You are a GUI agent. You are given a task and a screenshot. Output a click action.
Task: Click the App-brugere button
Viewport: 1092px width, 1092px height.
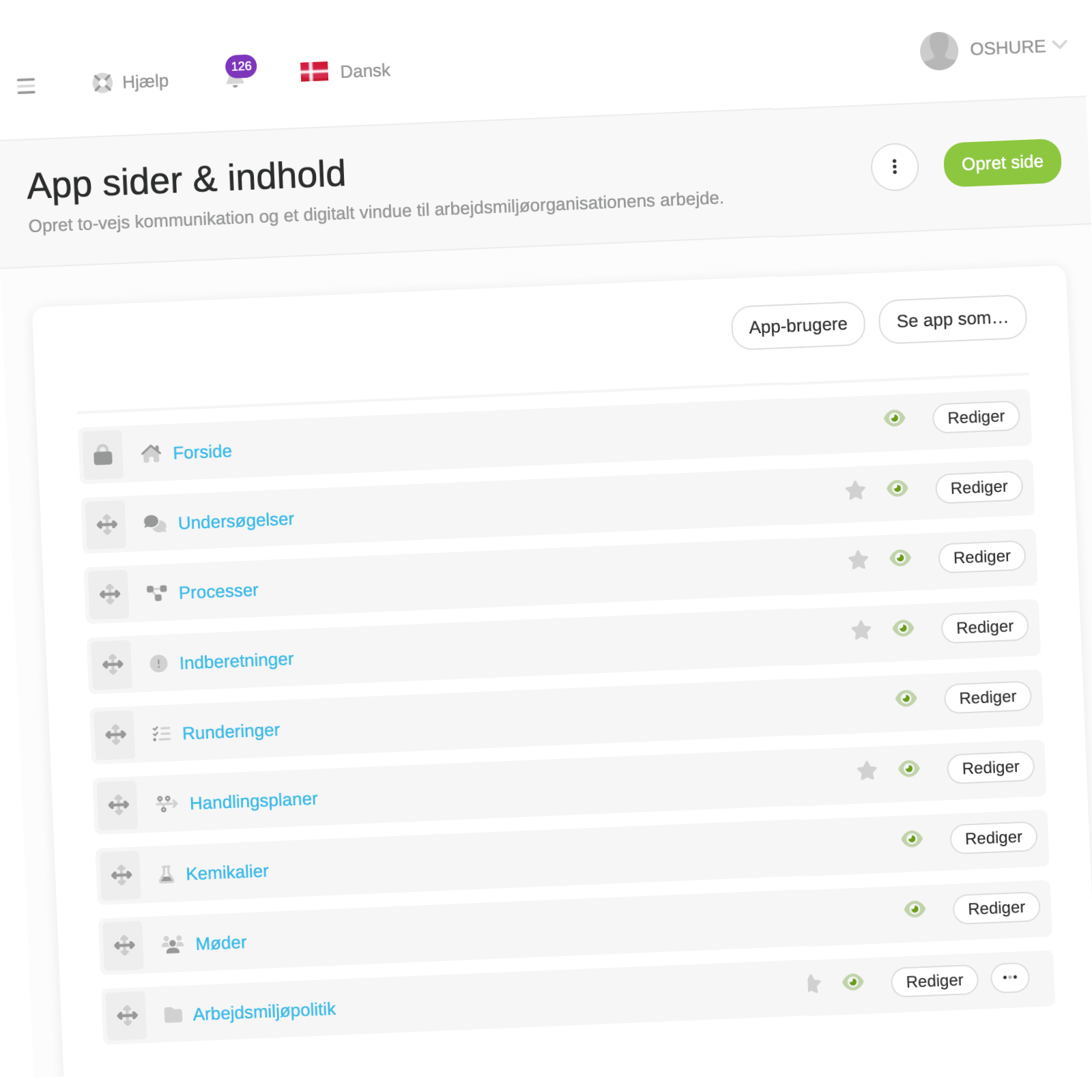tap(798, 326)
